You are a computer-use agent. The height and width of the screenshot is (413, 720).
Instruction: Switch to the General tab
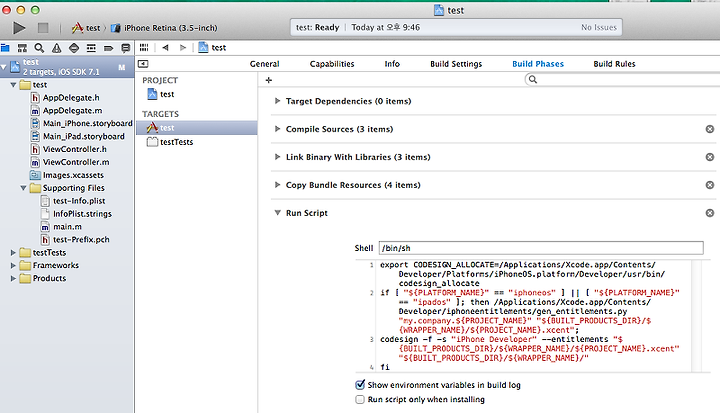(x=264, y=64)
